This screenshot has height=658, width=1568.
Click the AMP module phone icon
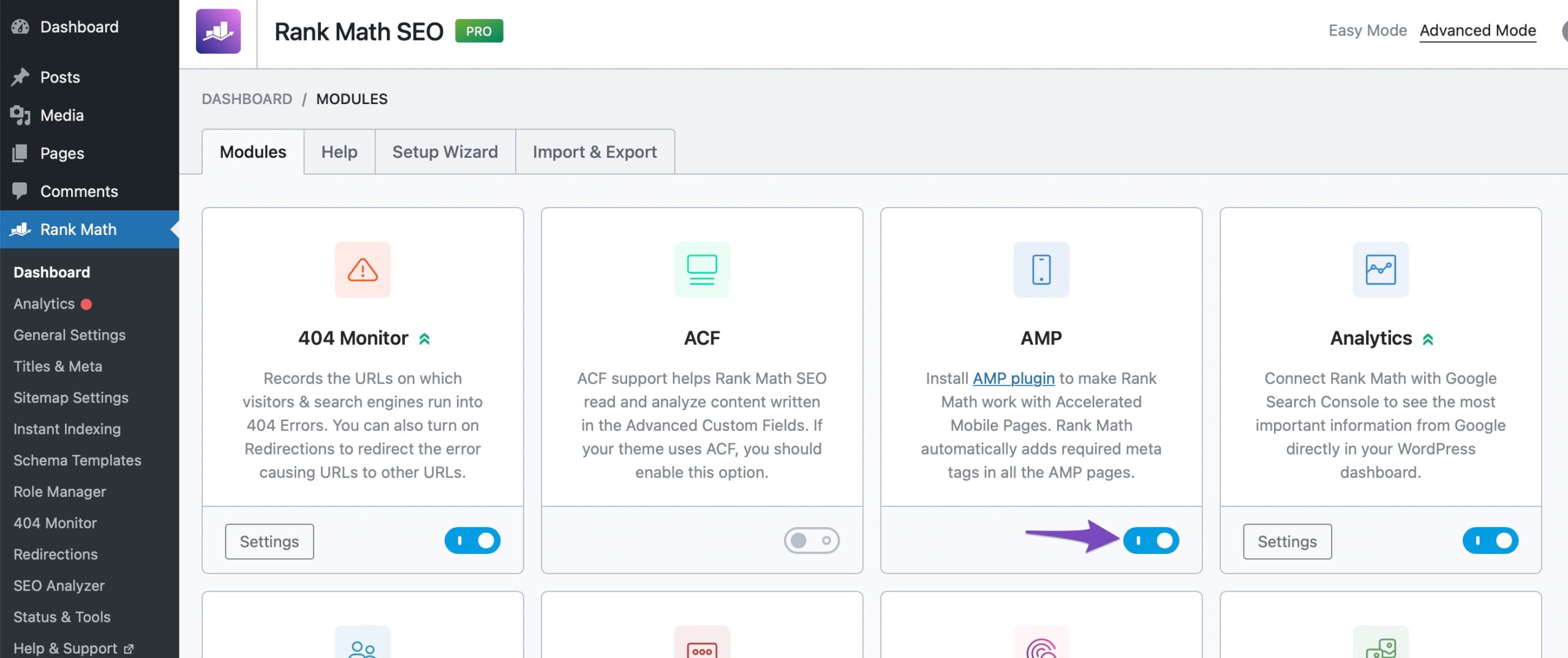pyautogui.click(x=1041, y=270)
